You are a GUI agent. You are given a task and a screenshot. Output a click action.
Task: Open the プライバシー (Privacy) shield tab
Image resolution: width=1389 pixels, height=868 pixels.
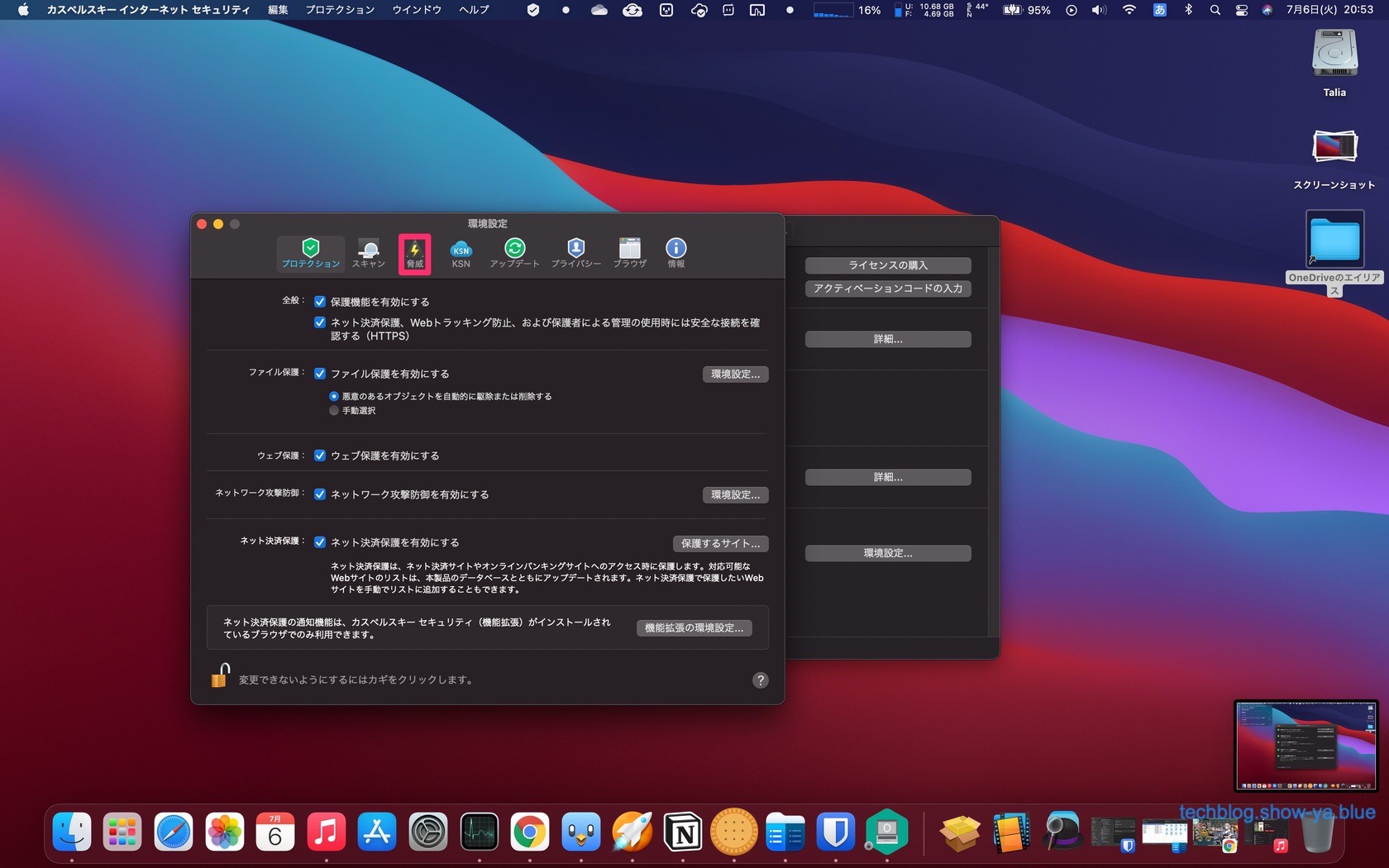pos(575,252)
